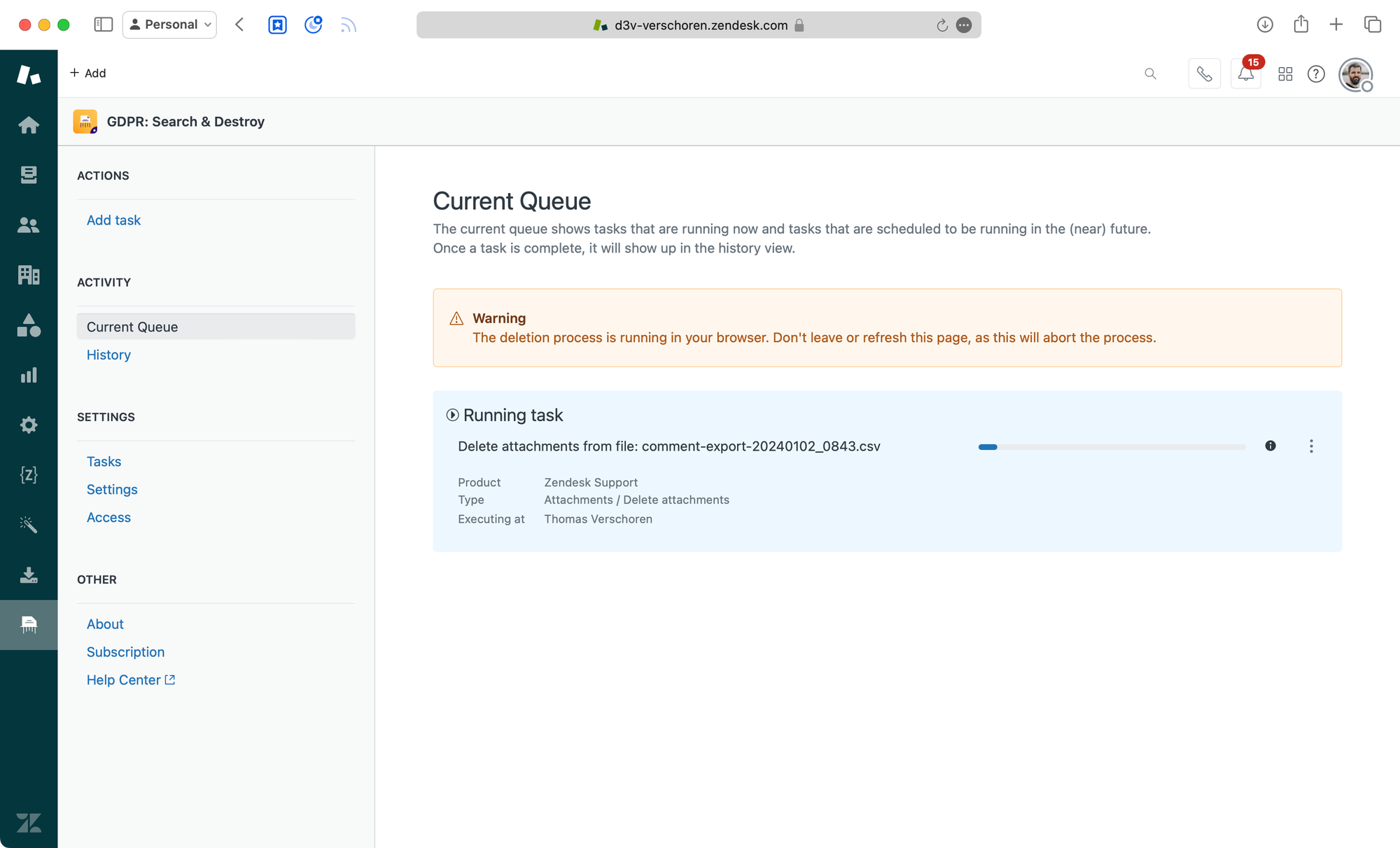Open the Talk phone icon
The height and width of the screenshot is (848, 1400).
click(1204, 73)
